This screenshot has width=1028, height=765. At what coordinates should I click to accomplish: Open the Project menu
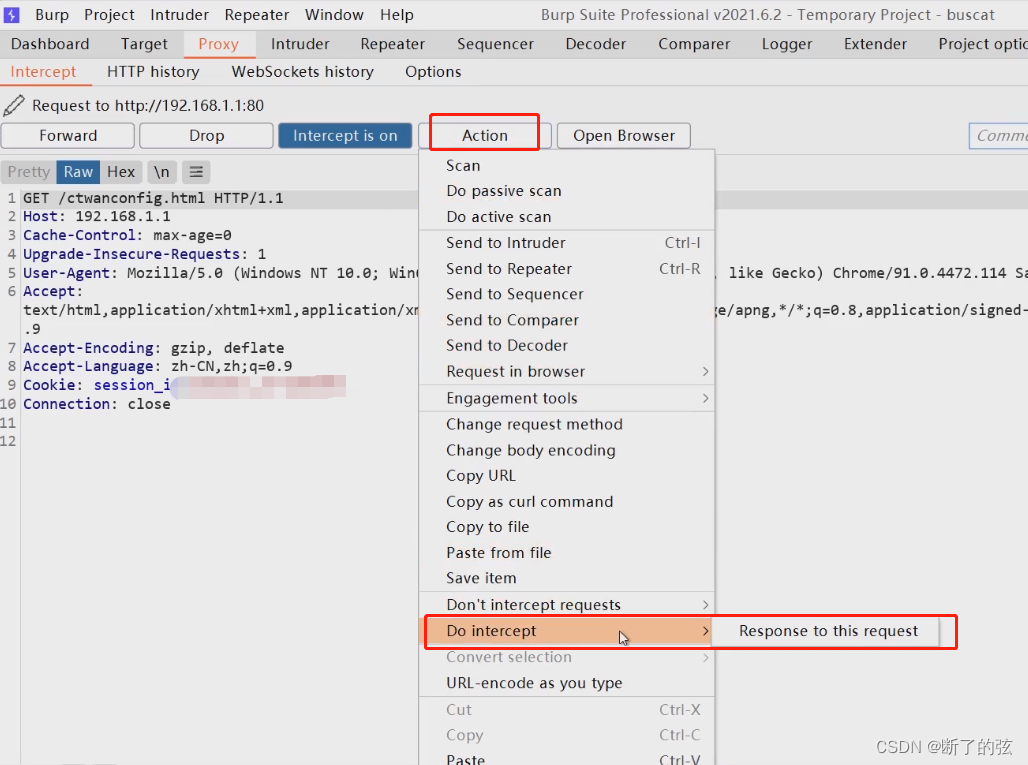tap(109, 14)
